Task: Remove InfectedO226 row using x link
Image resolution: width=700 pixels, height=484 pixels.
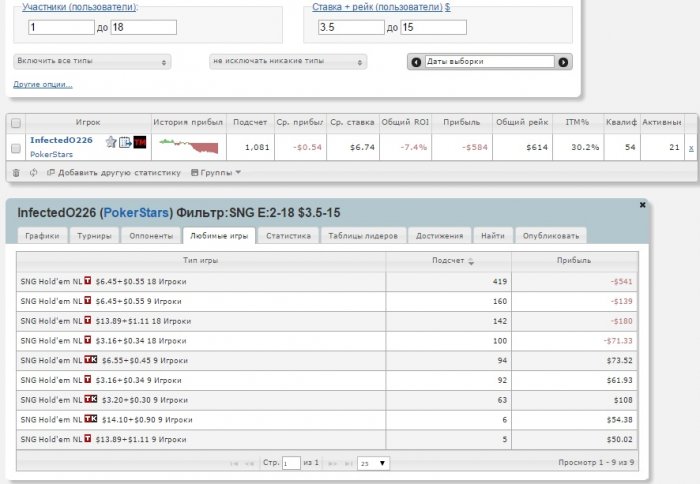Action: (x=691, y=148)
